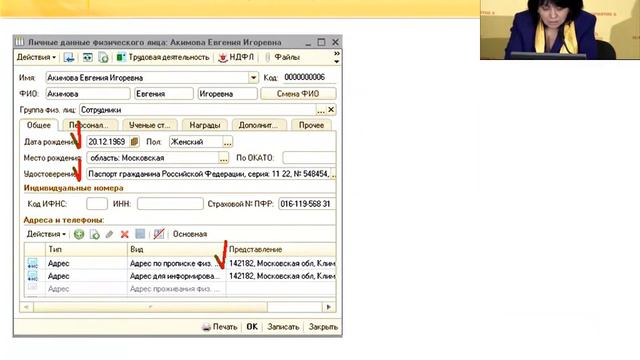
Task: Select row Адрес для информирова...
Action: pos(180,276)
